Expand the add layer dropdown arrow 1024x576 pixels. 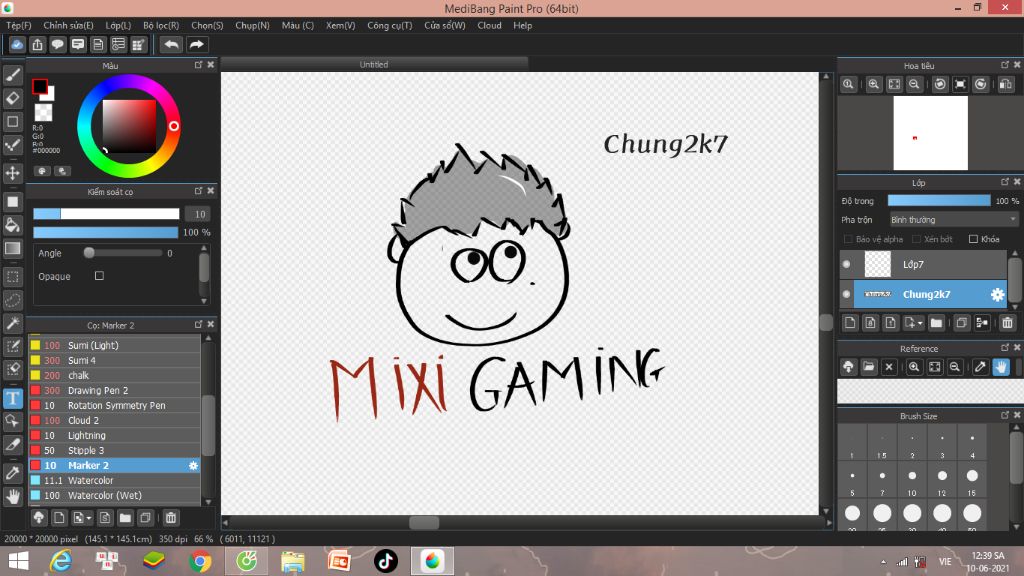click(920, 323)
